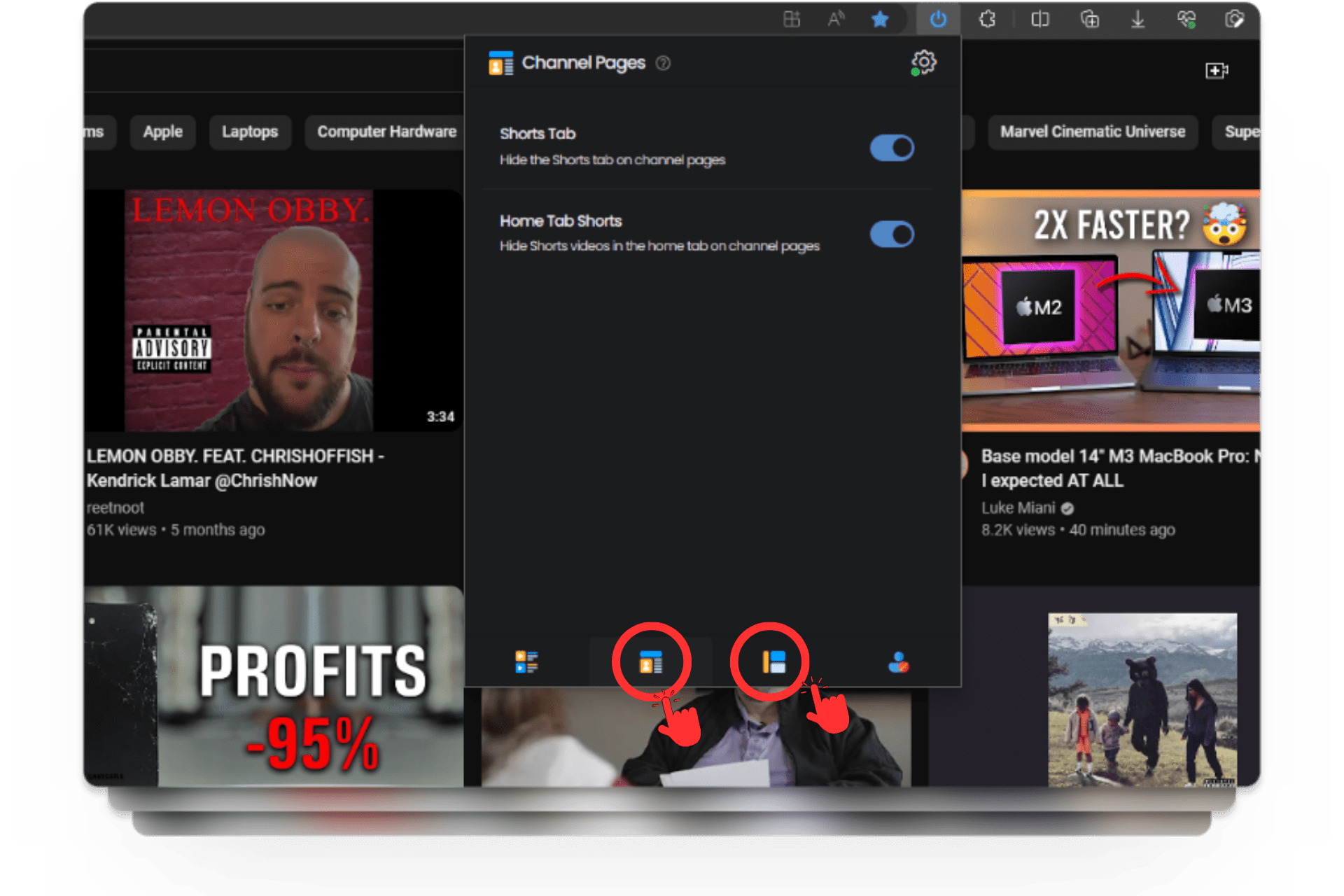Toggle the Shorts Tab switch

[x=892, y=148]
